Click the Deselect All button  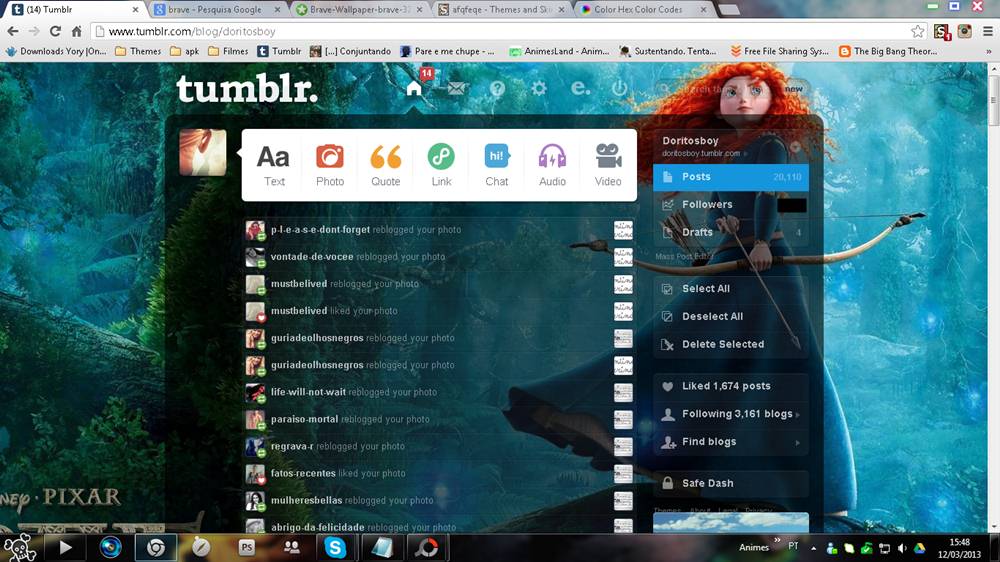731,316
